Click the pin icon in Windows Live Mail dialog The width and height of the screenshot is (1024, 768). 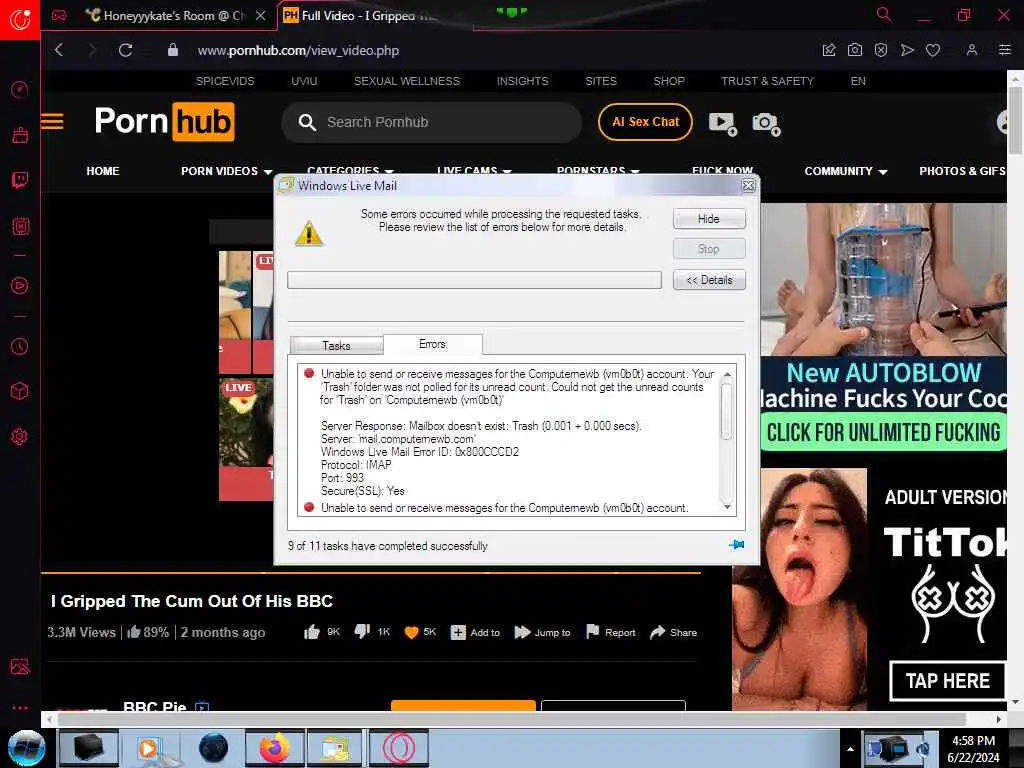[x=736, y=545]
